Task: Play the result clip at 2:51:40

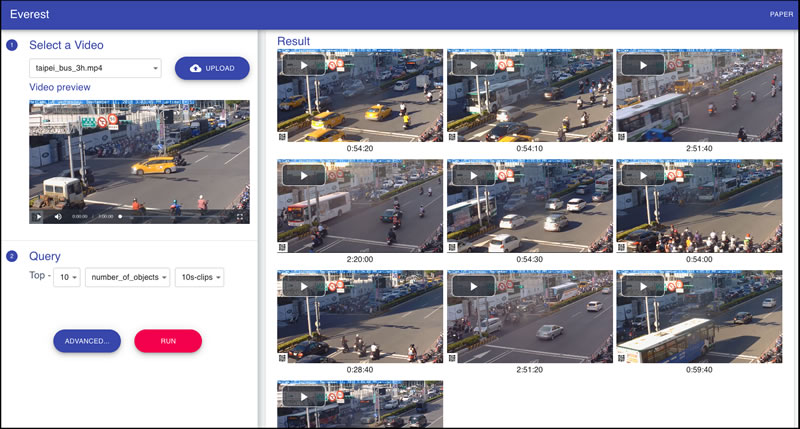Action: click(643, 66)
